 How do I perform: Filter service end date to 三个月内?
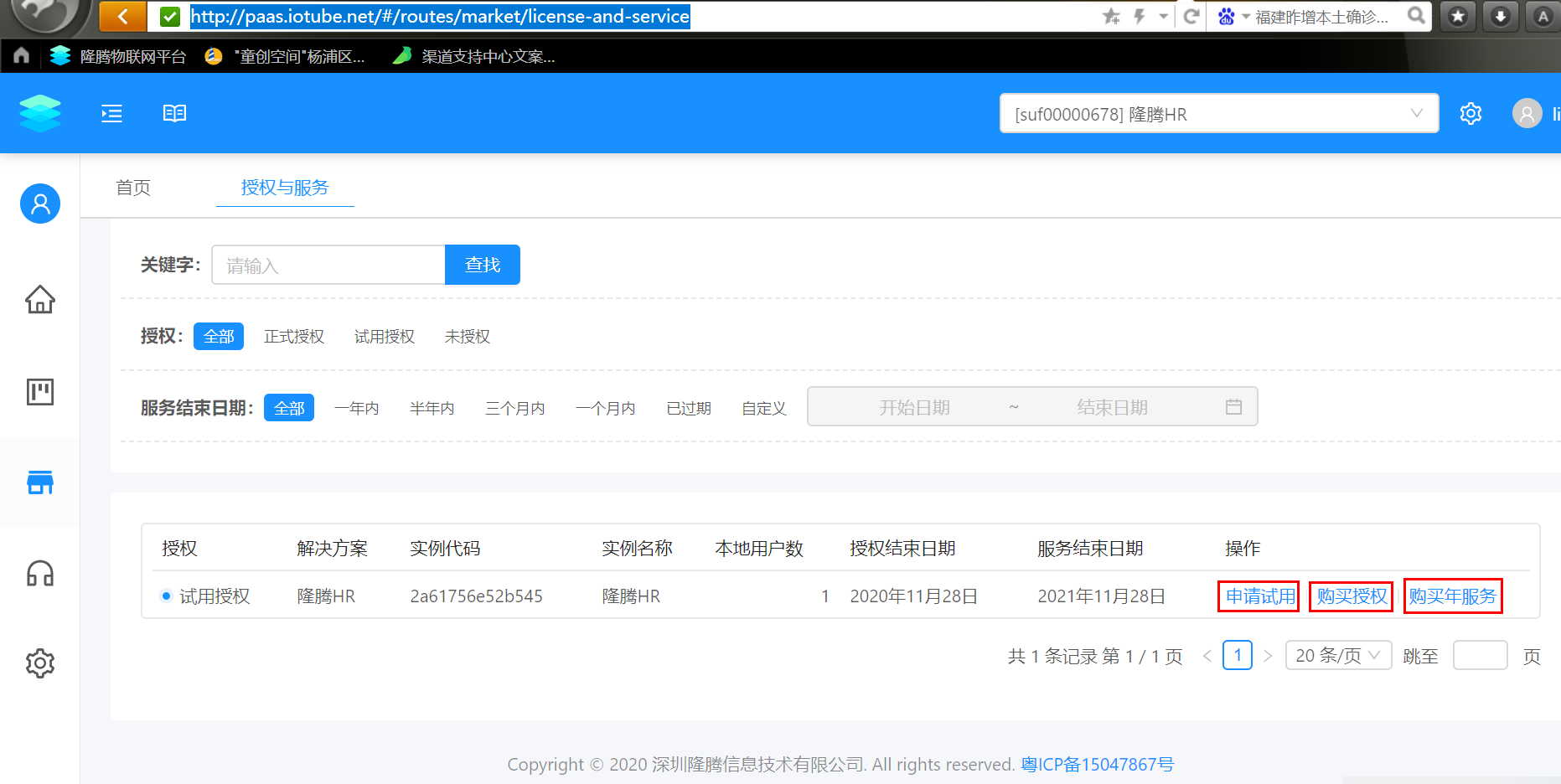pos(515,408)
